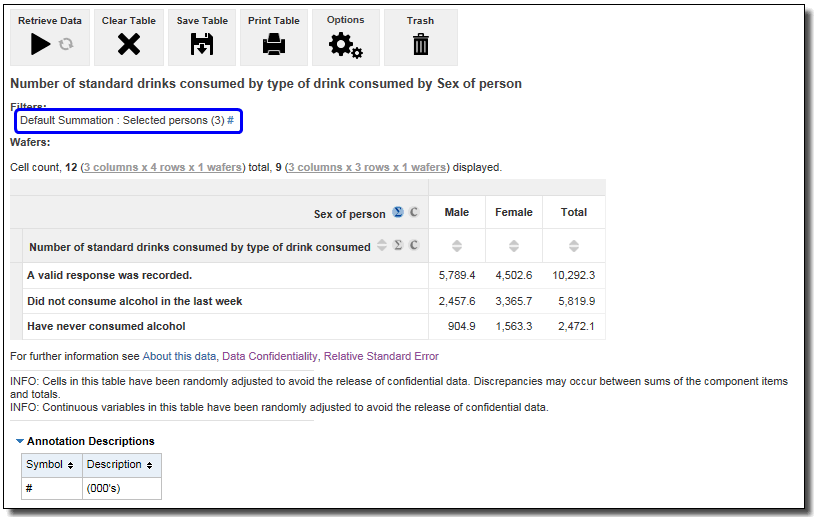The width and height of the screenshot is (814, 517).
Task: Print the table using the printer icon
Action: [x=274, y=44]
